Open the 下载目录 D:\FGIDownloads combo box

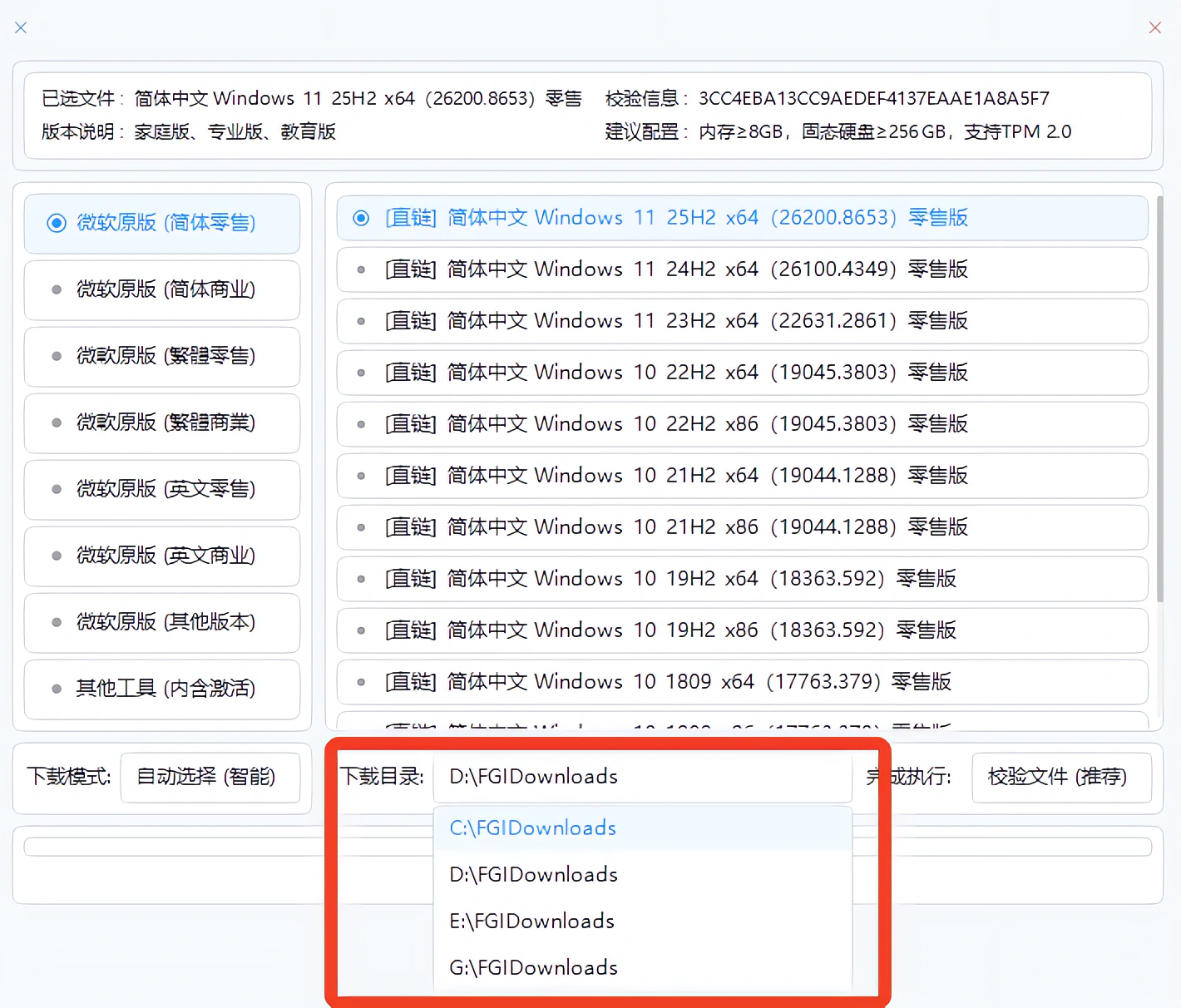click(x=643, y=778)
